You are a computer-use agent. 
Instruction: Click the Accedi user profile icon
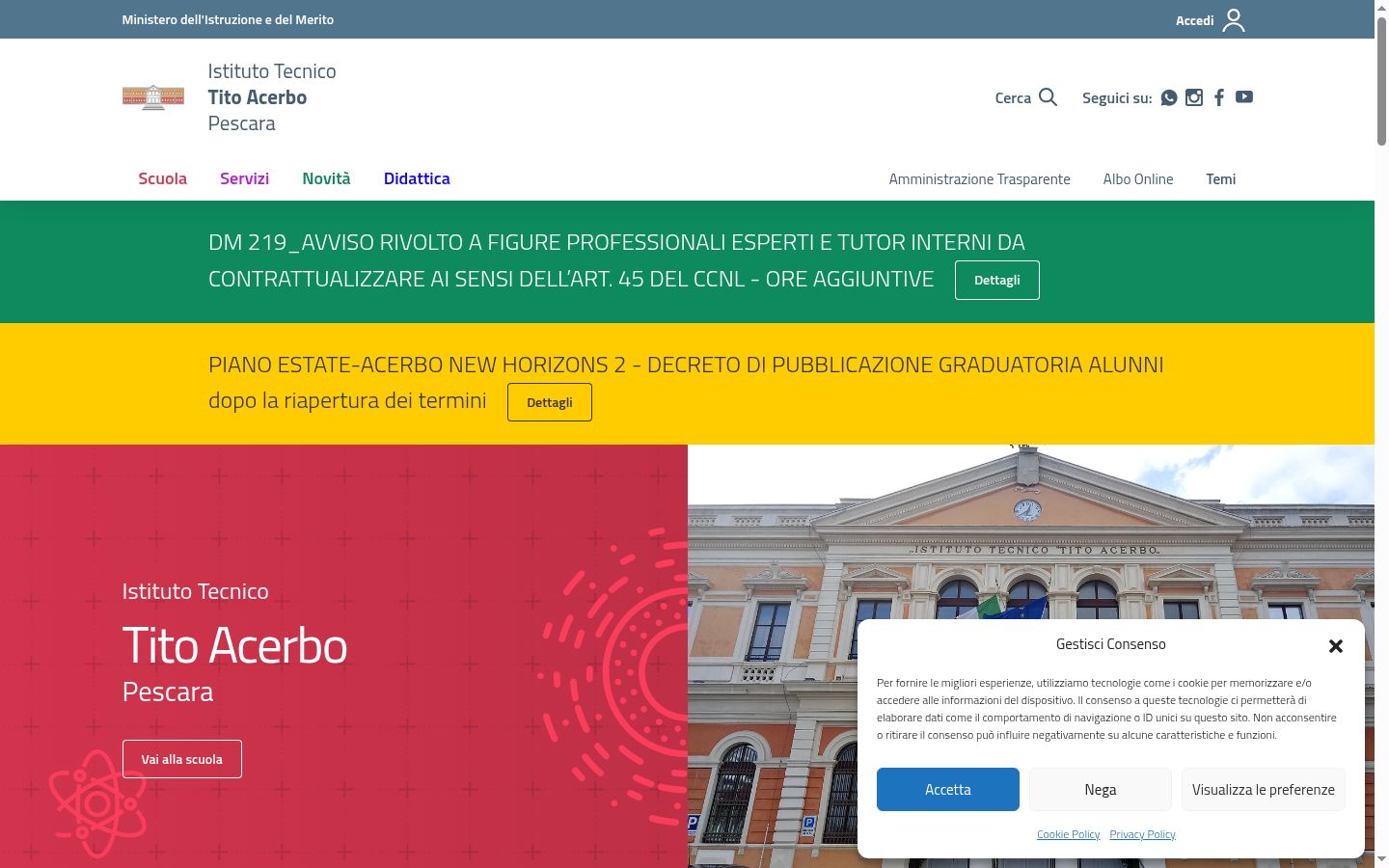[1234, 20]
